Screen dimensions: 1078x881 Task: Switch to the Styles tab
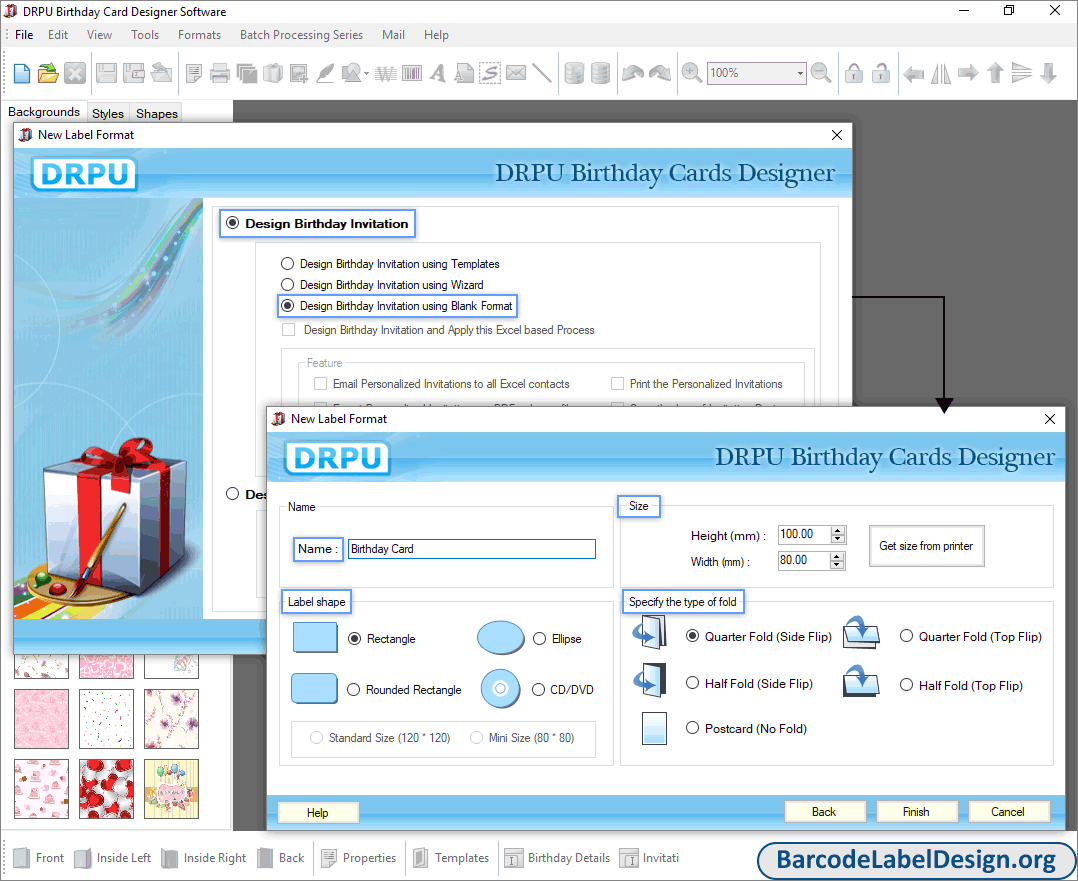pyautogui.click(x=108, y=113)
